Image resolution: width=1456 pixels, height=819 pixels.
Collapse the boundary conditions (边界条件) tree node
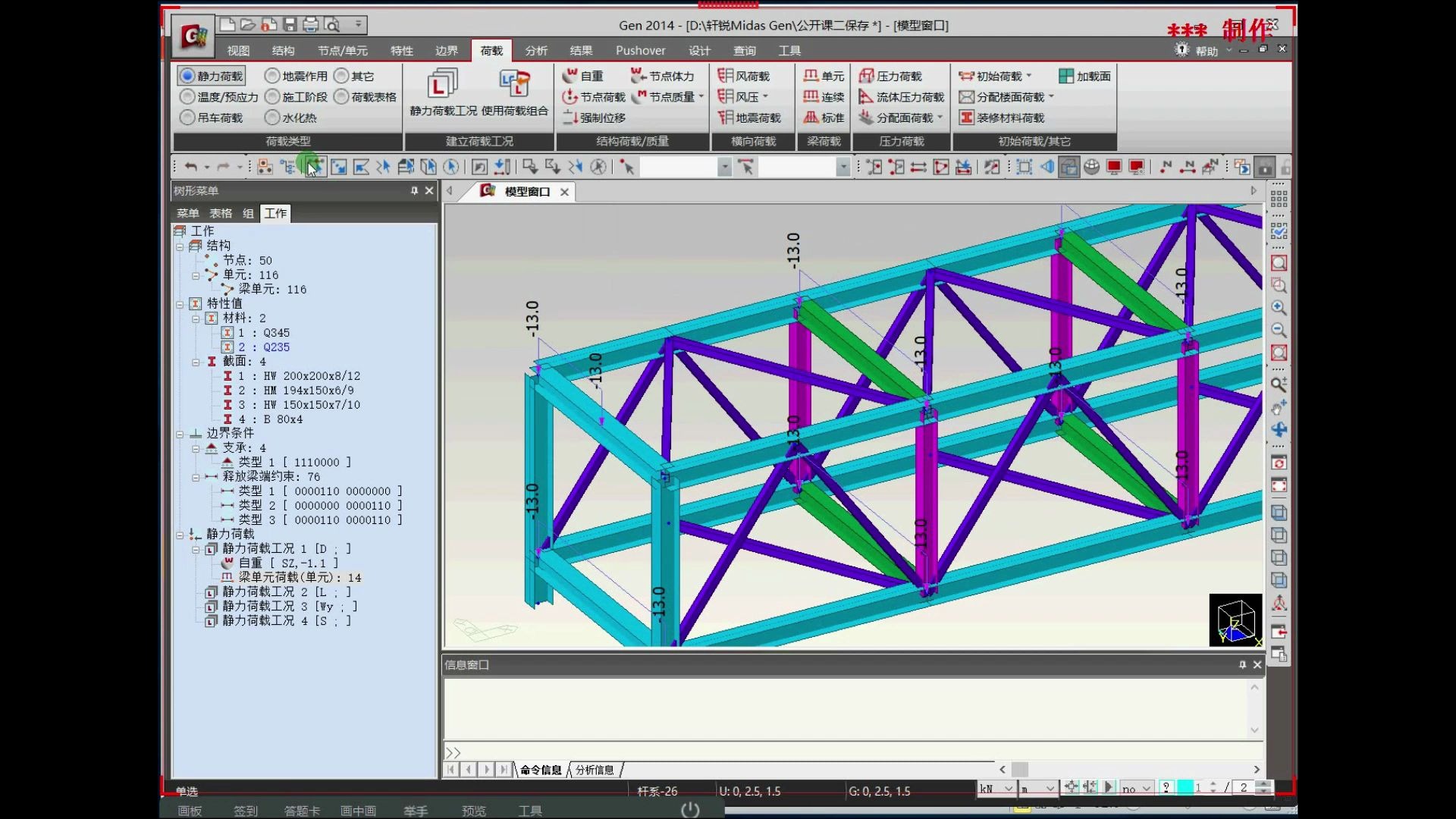(180, 435)
